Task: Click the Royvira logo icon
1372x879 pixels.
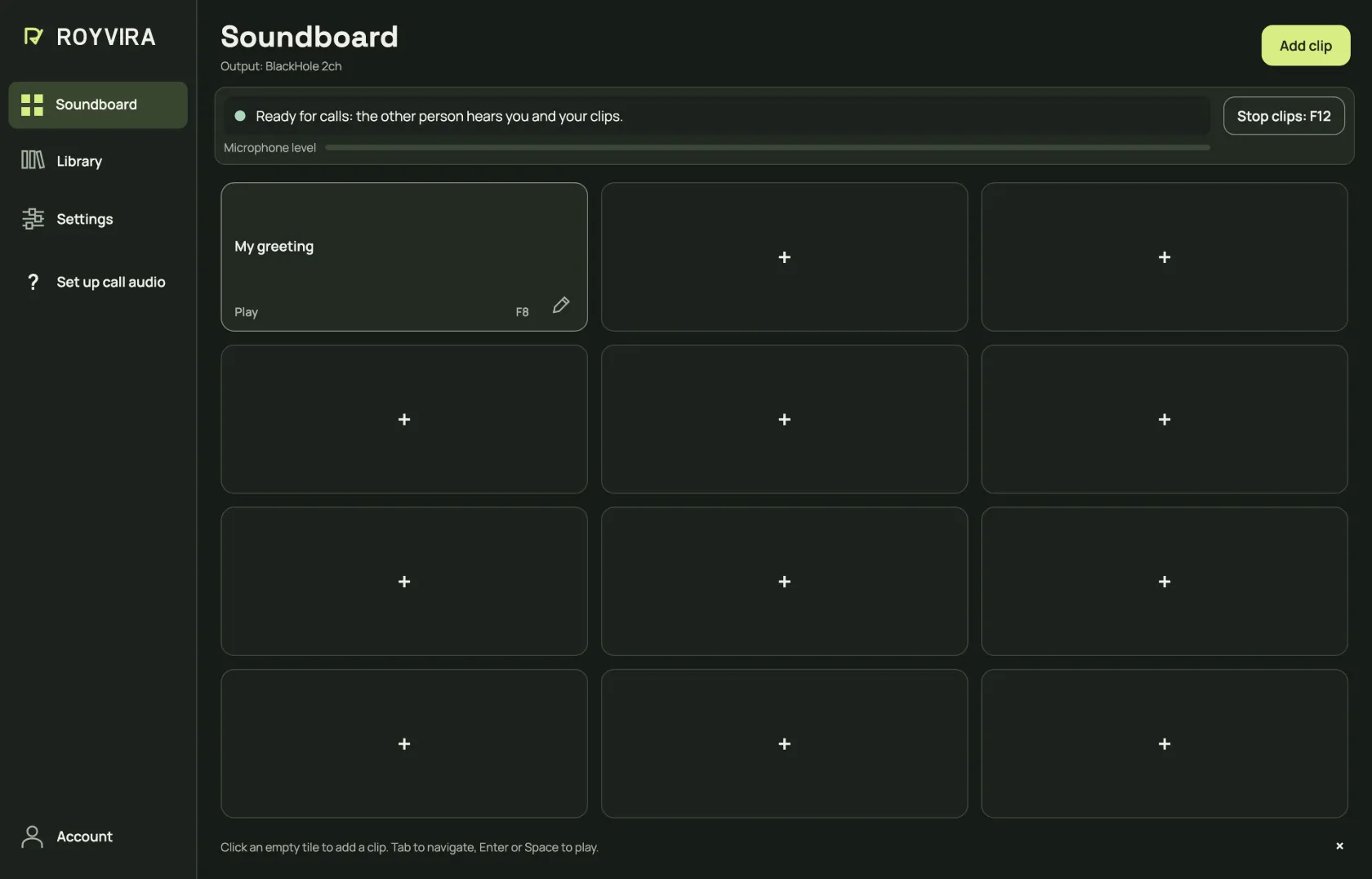Action: pyautogui.click(x=33, y=36)
